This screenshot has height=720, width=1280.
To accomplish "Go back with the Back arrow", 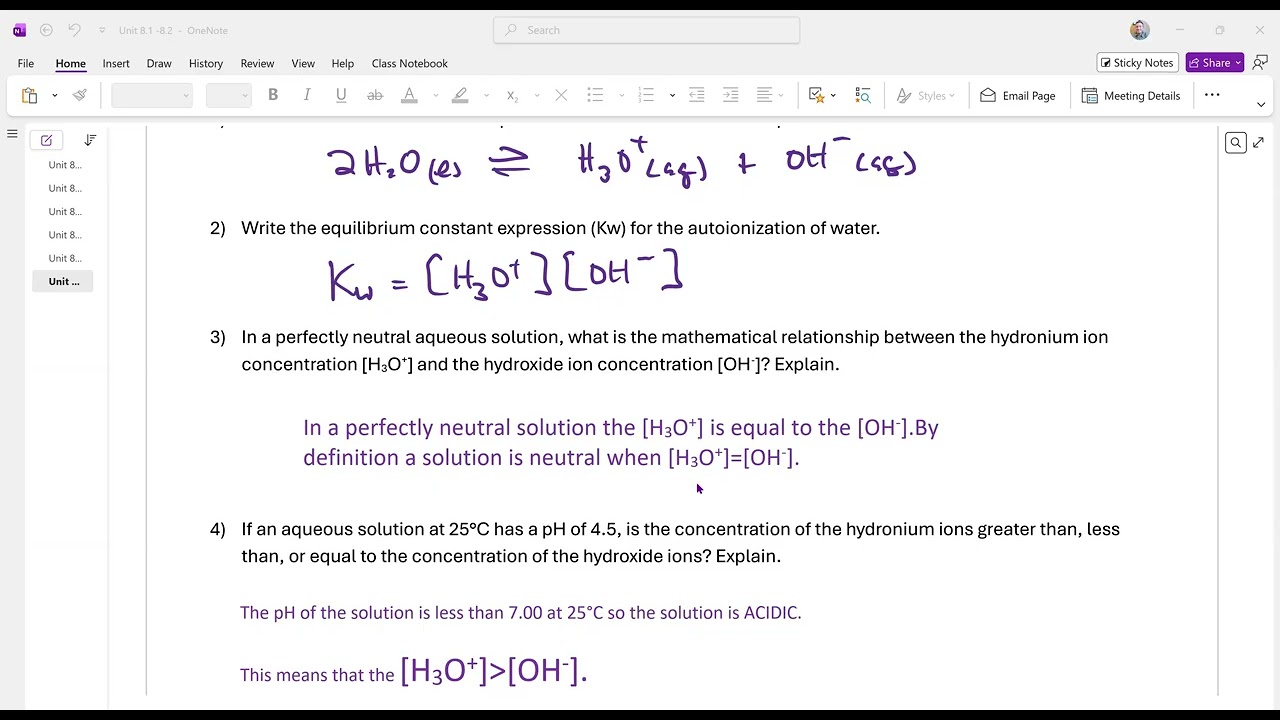I will pyautogui.click(x=46, y=30).
